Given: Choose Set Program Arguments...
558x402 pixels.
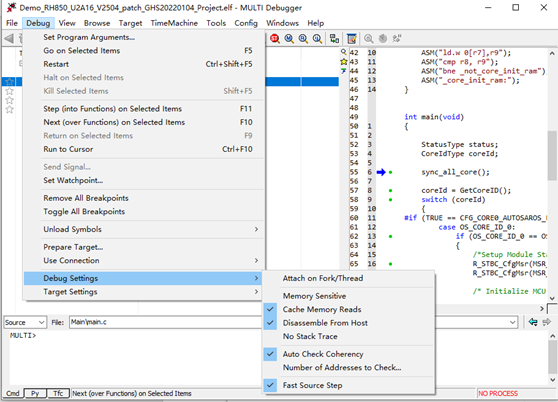Looking at the screenshot, I should [x=143, y=37].
